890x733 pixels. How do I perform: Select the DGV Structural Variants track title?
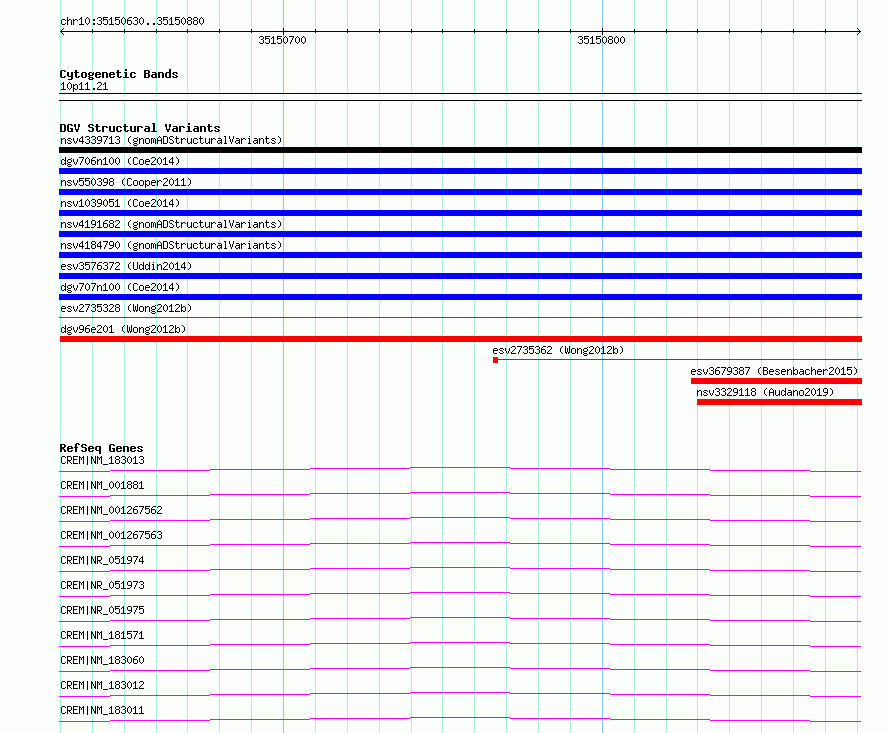pos(140,128)
